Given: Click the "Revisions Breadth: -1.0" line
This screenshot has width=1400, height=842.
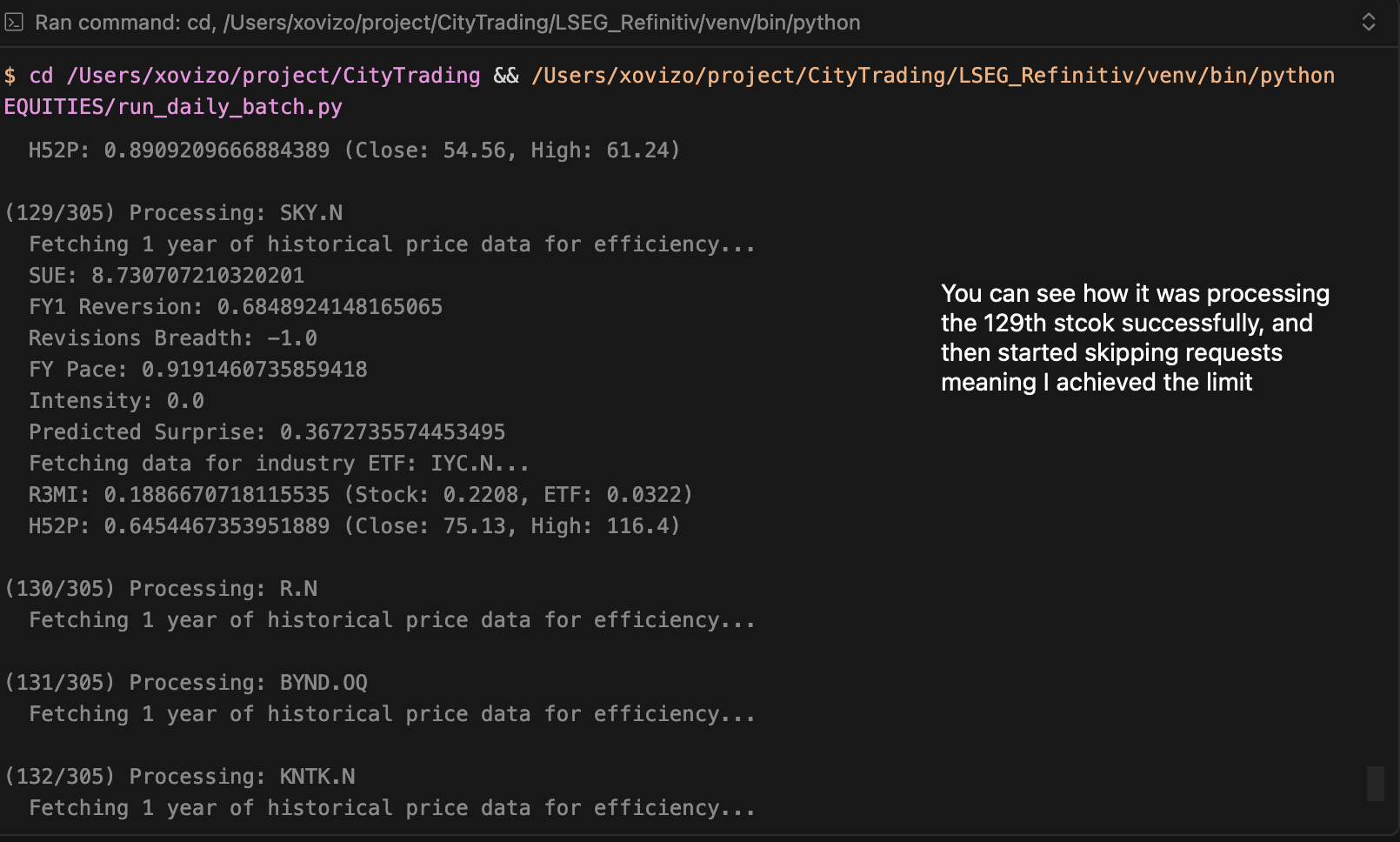Looking at the screenshot, I should point(172,338).
